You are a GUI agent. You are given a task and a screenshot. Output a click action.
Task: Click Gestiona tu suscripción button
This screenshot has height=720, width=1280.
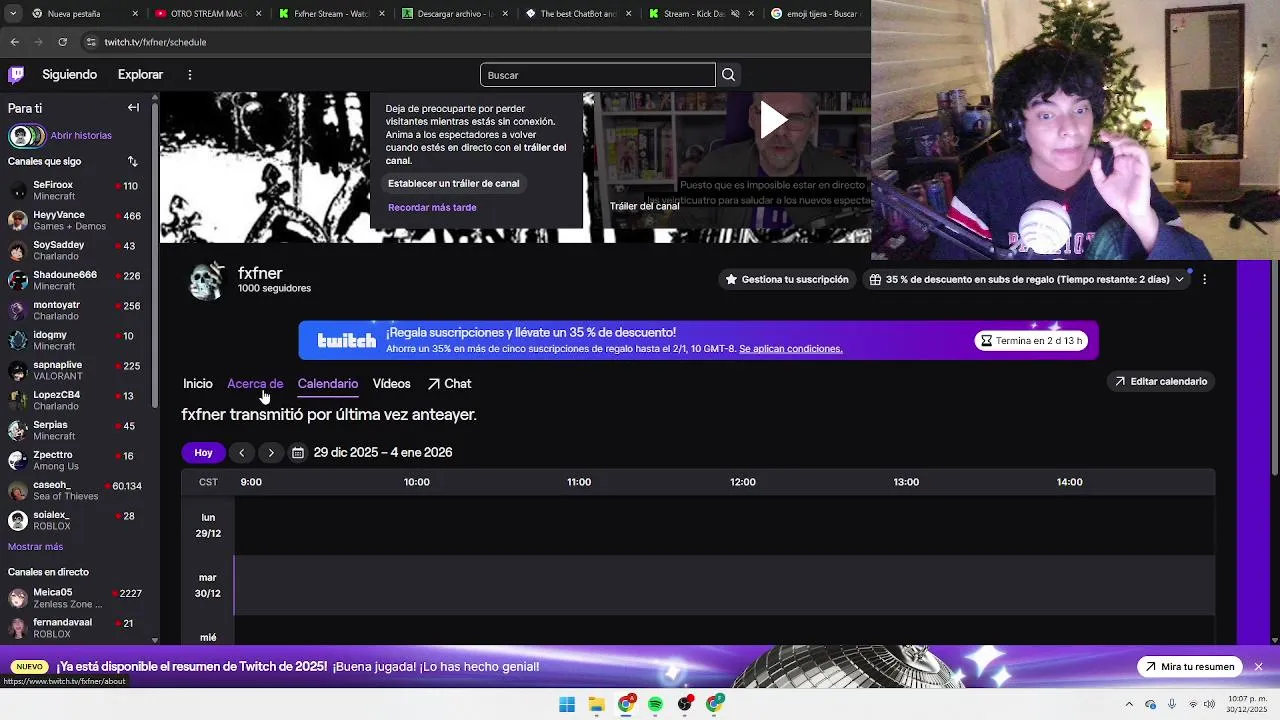pyautogui.click(x=787, y=279)
